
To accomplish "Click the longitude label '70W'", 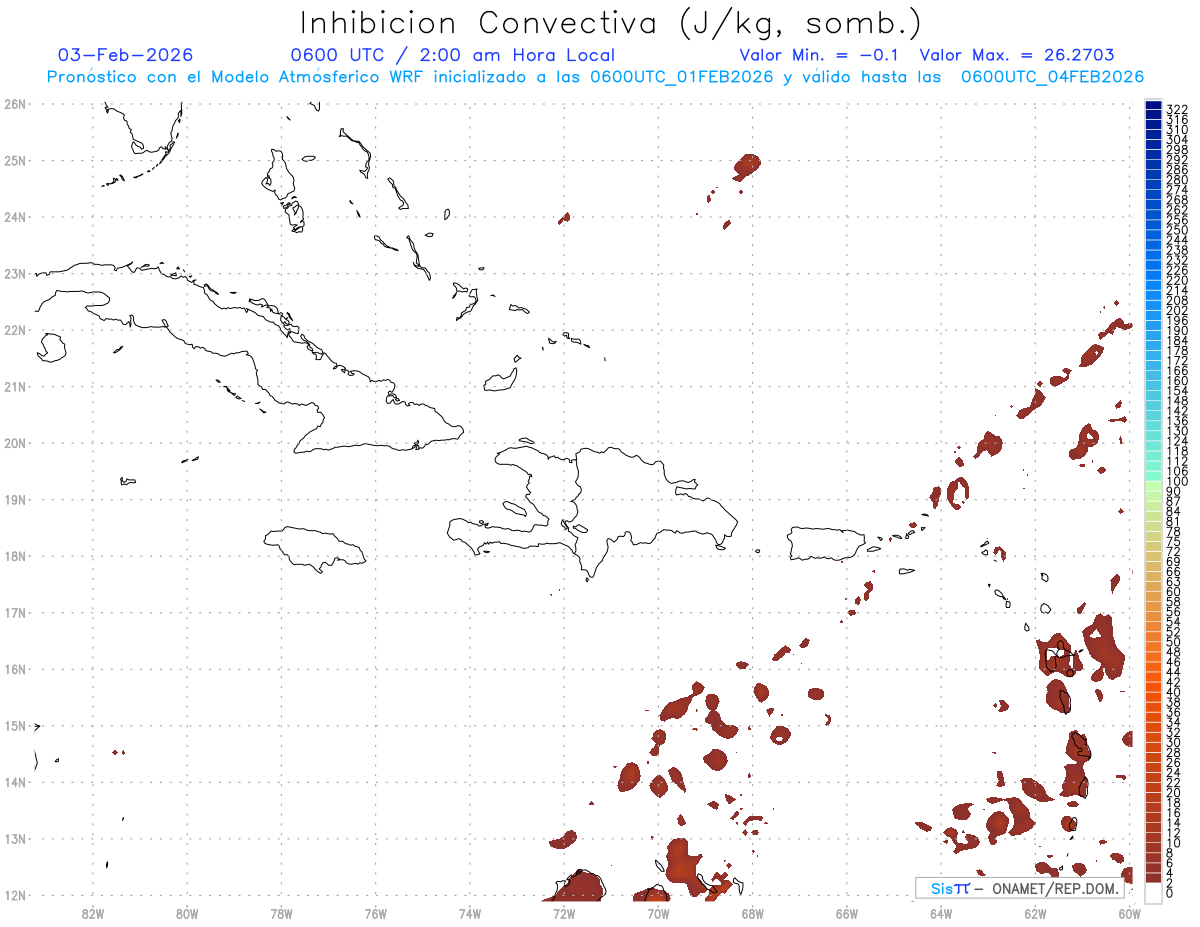I will (658, 912).
